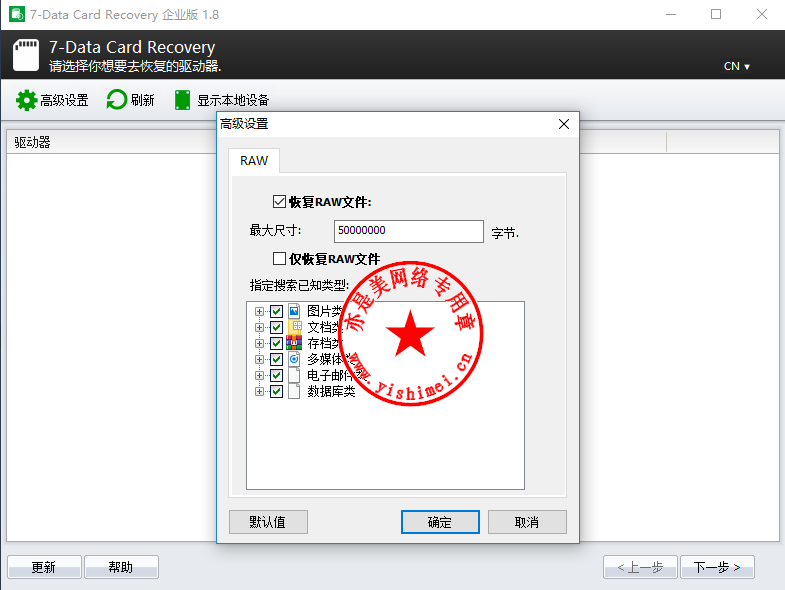The width and height of the screenshot is (785, 590).
Task: Uncheck the 多媒体类 checkbox
Action: (276, 360)
